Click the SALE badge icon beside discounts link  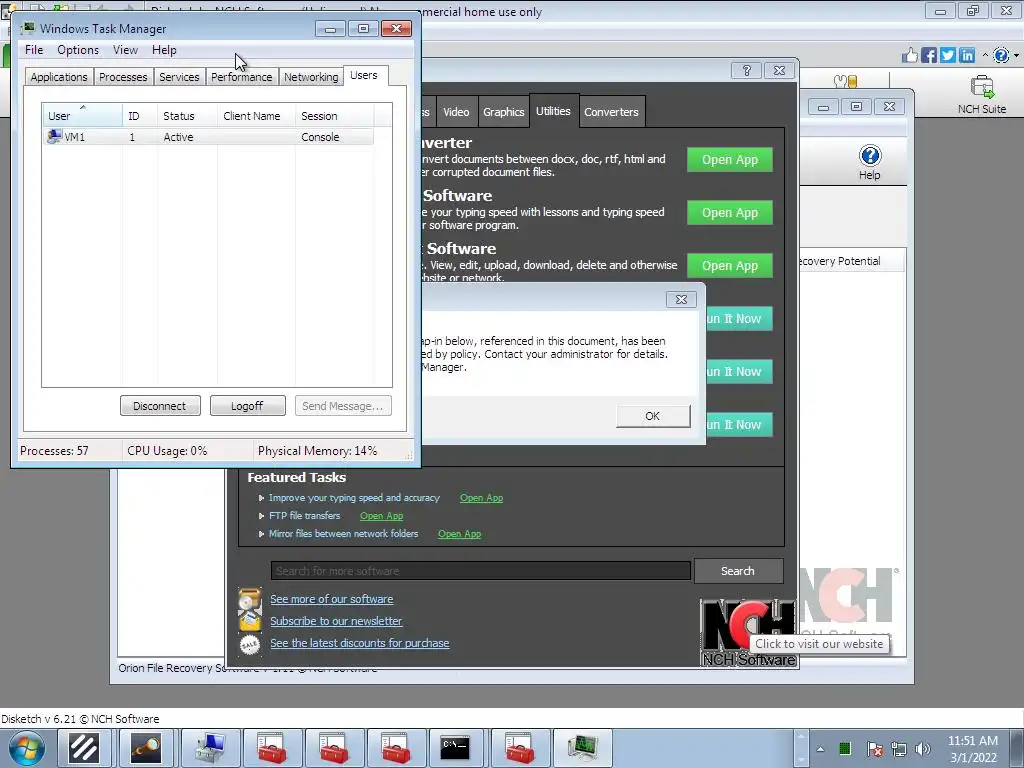[249, 644]
